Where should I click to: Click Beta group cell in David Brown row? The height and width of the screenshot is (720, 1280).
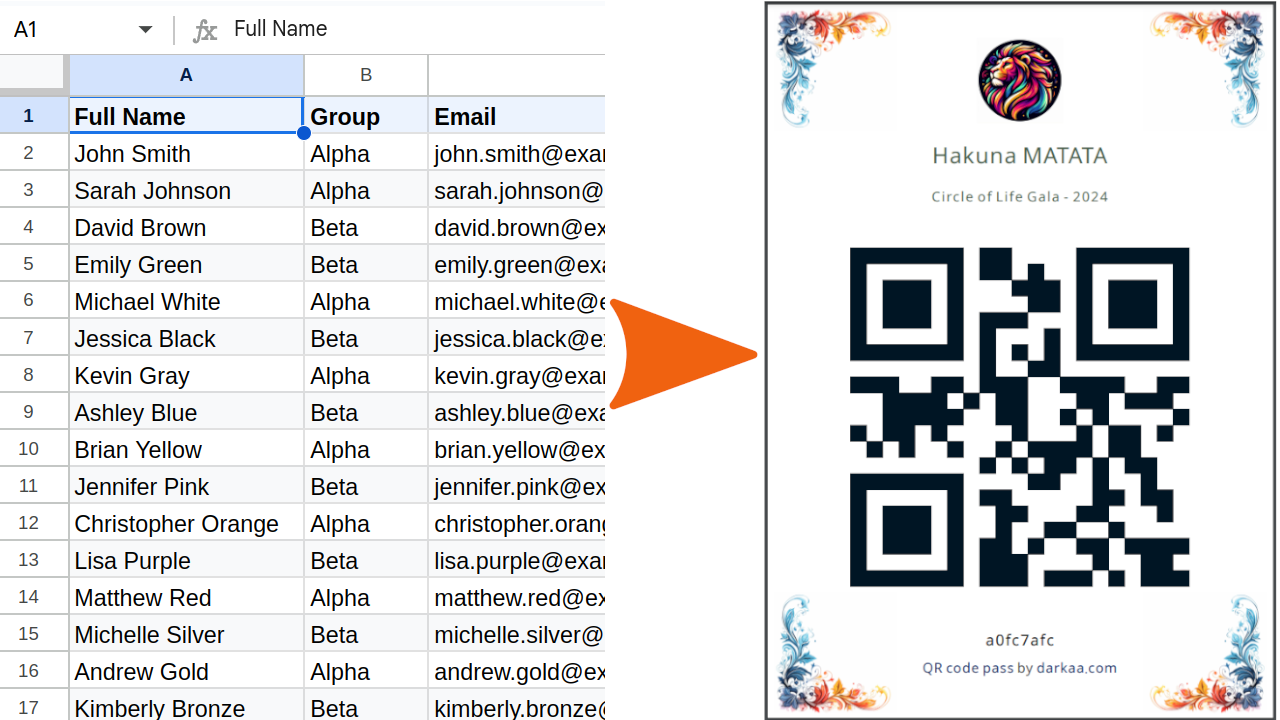(x=366, y=227)
